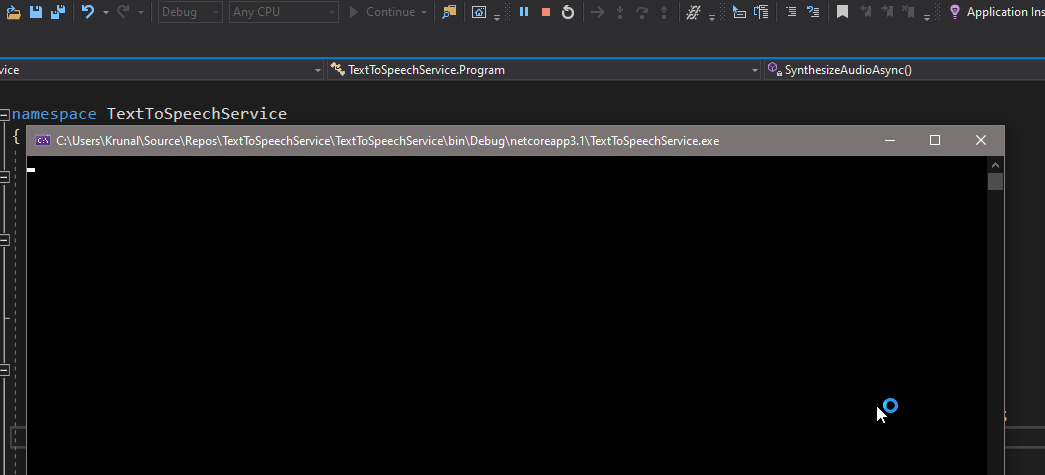Click the Open File folder icon
This screenshot has width=1045, height=475.
point(14,12)
